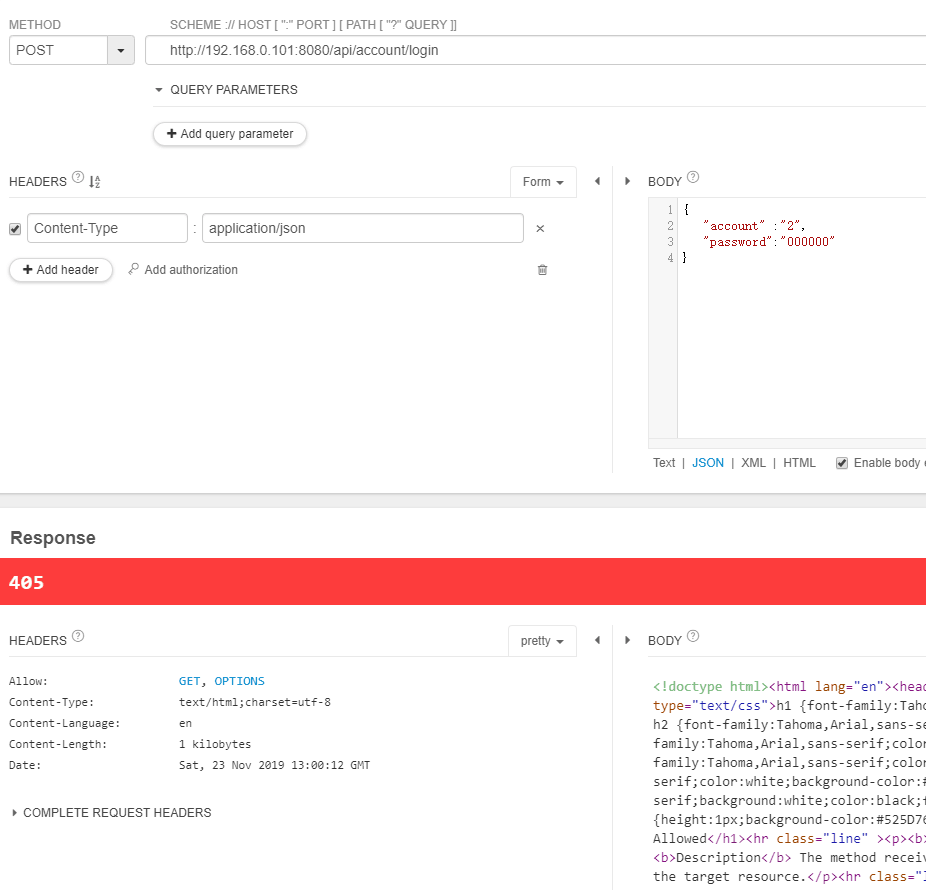Open the response headers pretty dropdown

click(x=542, y=641)
